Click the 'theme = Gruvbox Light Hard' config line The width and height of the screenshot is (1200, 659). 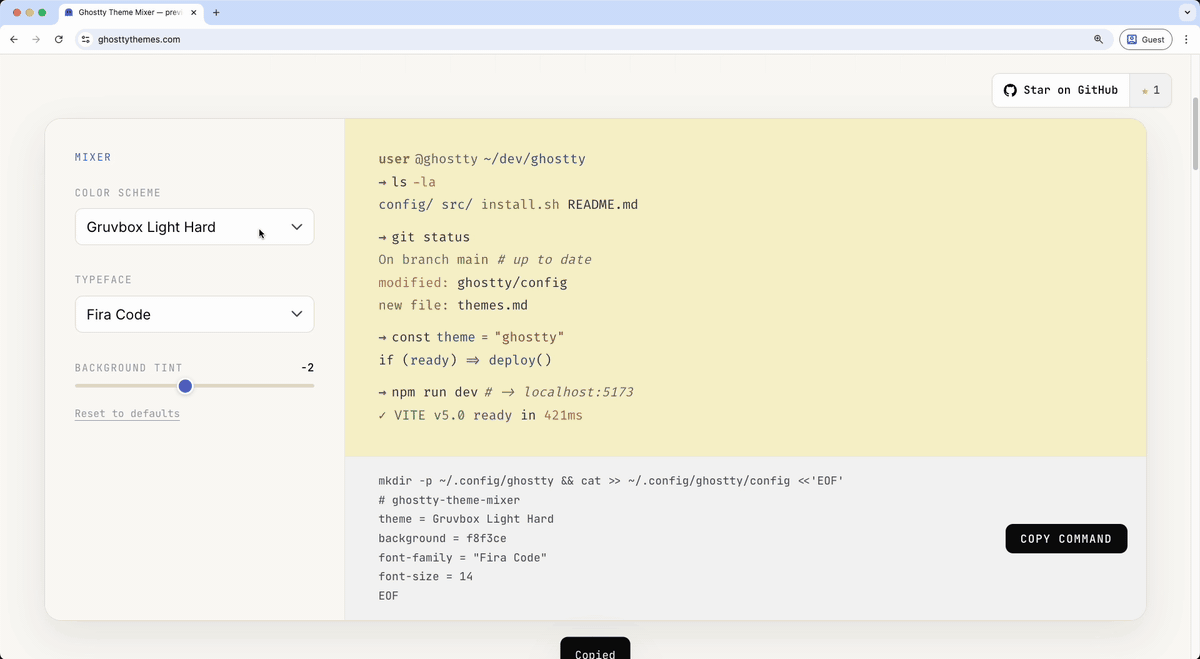pos(466,519)
